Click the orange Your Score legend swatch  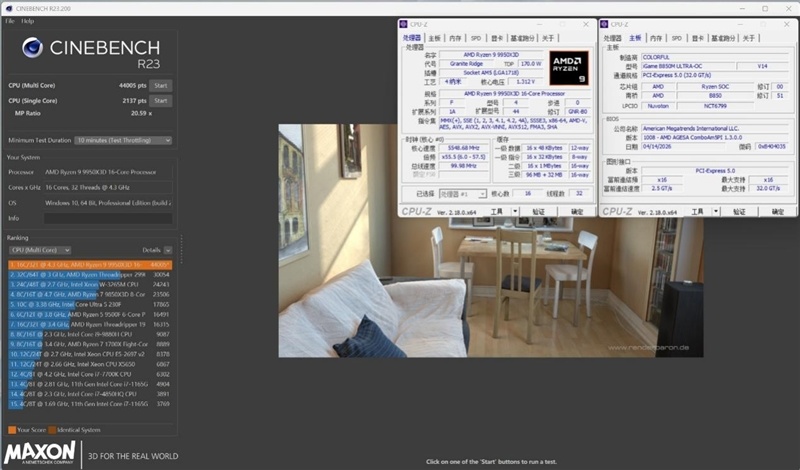pyautogui.click(x=12, y=430)
